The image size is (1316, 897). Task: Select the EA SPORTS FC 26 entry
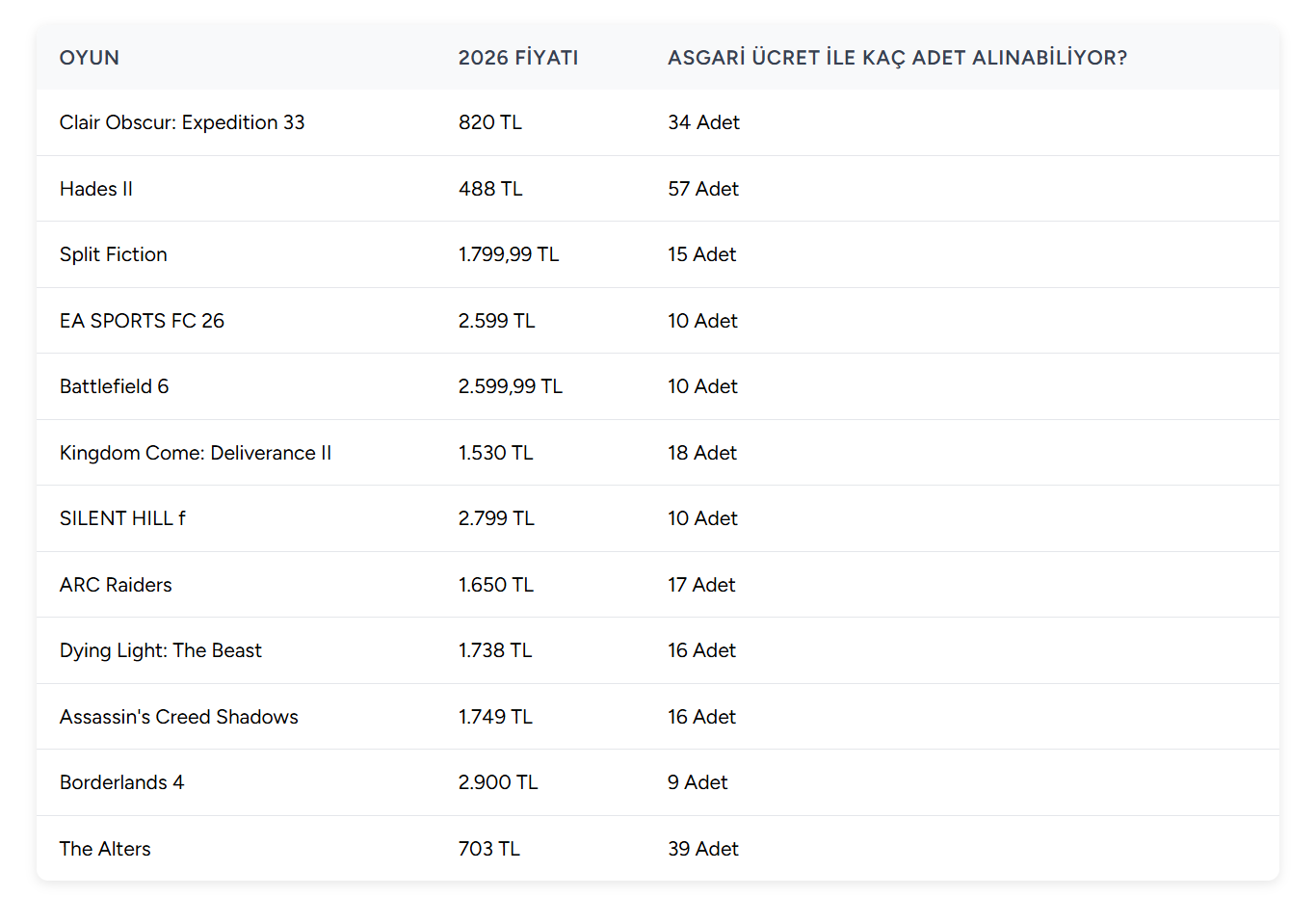142,321
